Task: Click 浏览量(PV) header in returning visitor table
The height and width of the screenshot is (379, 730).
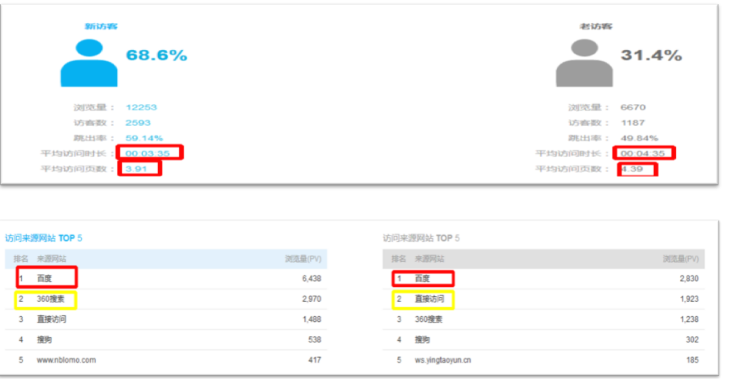Action: [681, 259]
